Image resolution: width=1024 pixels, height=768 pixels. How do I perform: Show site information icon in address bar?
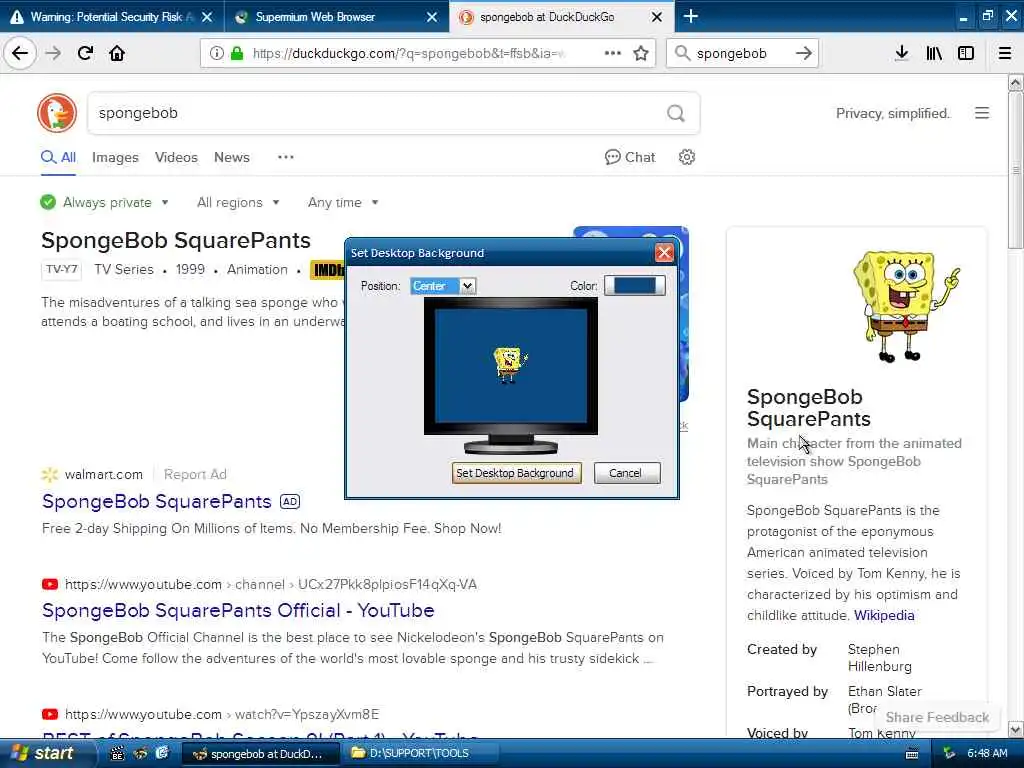[x=216, y=53]
